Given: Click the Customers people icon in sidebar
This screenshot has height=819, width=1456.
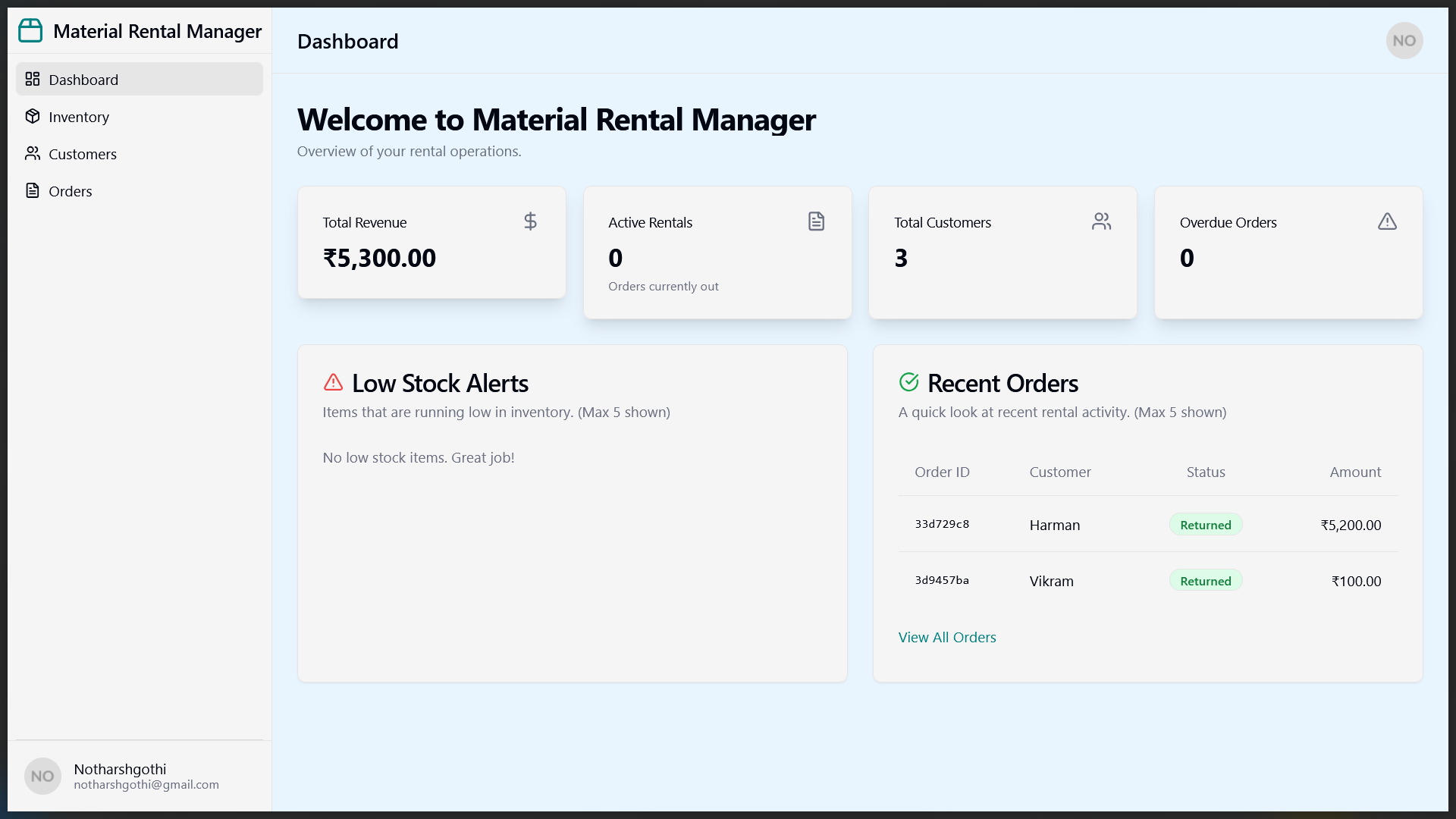Looking at the screenshot, I should pyautogui.click(x=32, y=153).
